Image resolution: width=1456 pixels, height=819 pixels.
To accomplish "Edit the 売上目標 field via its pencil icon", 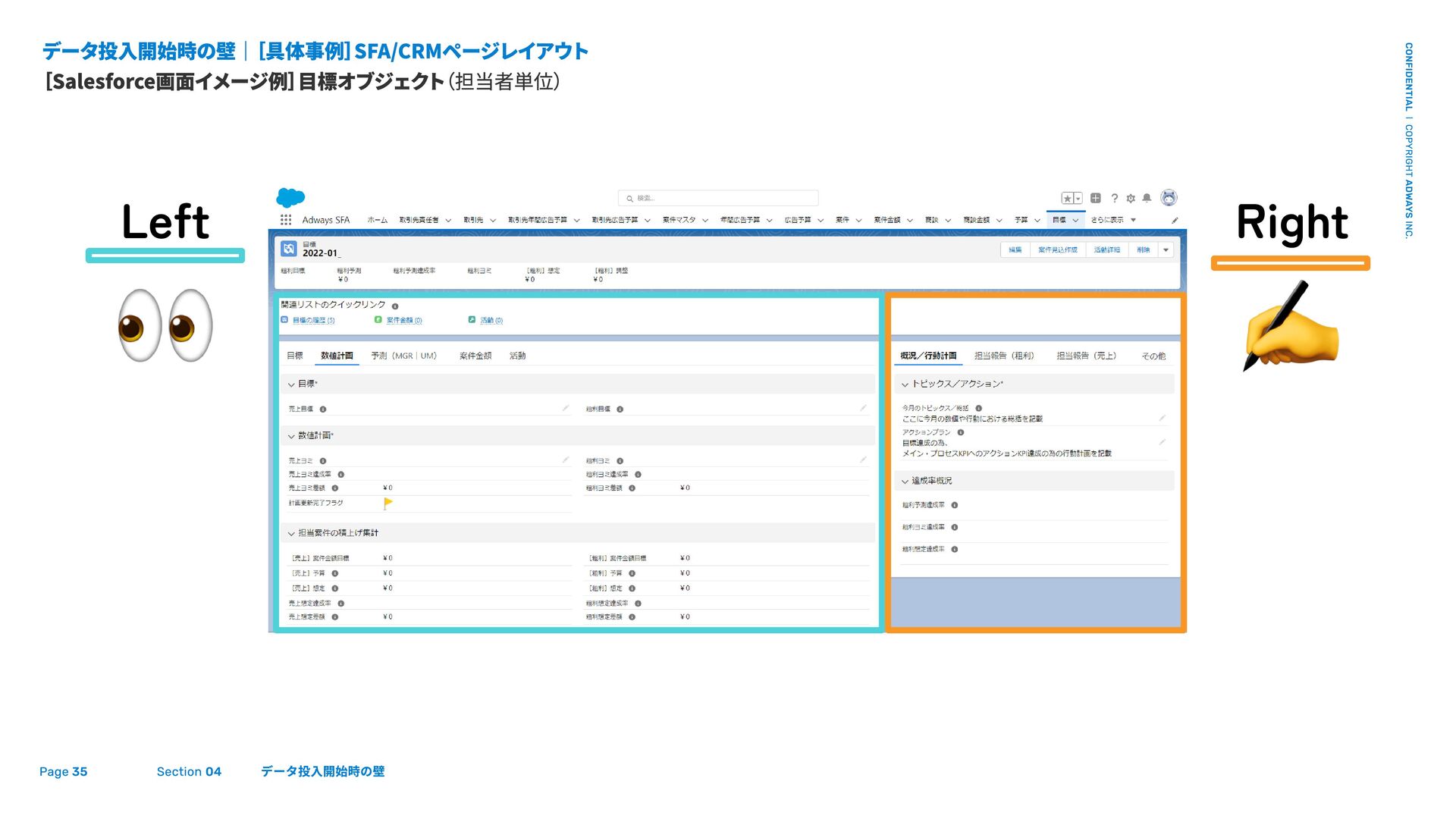I will (x=566, y=409).
